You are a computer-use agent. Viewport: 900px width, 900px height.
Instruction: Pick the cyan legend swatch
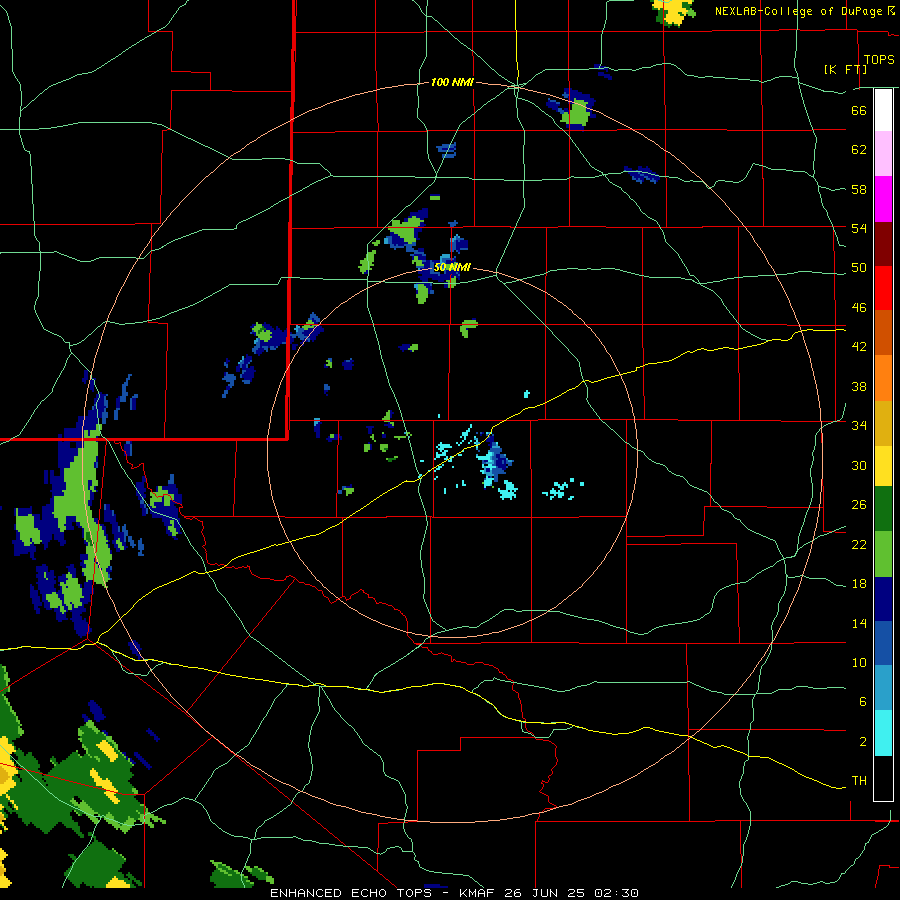pyautogui.click(x=883, y=734)
